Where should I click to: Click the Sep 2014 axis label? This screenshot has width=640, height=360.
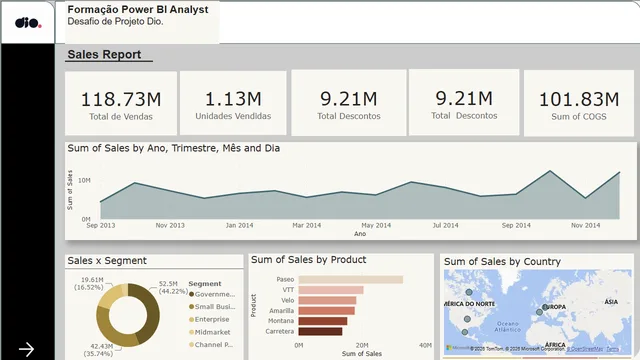pyautogui.click(x=516, y=225)
